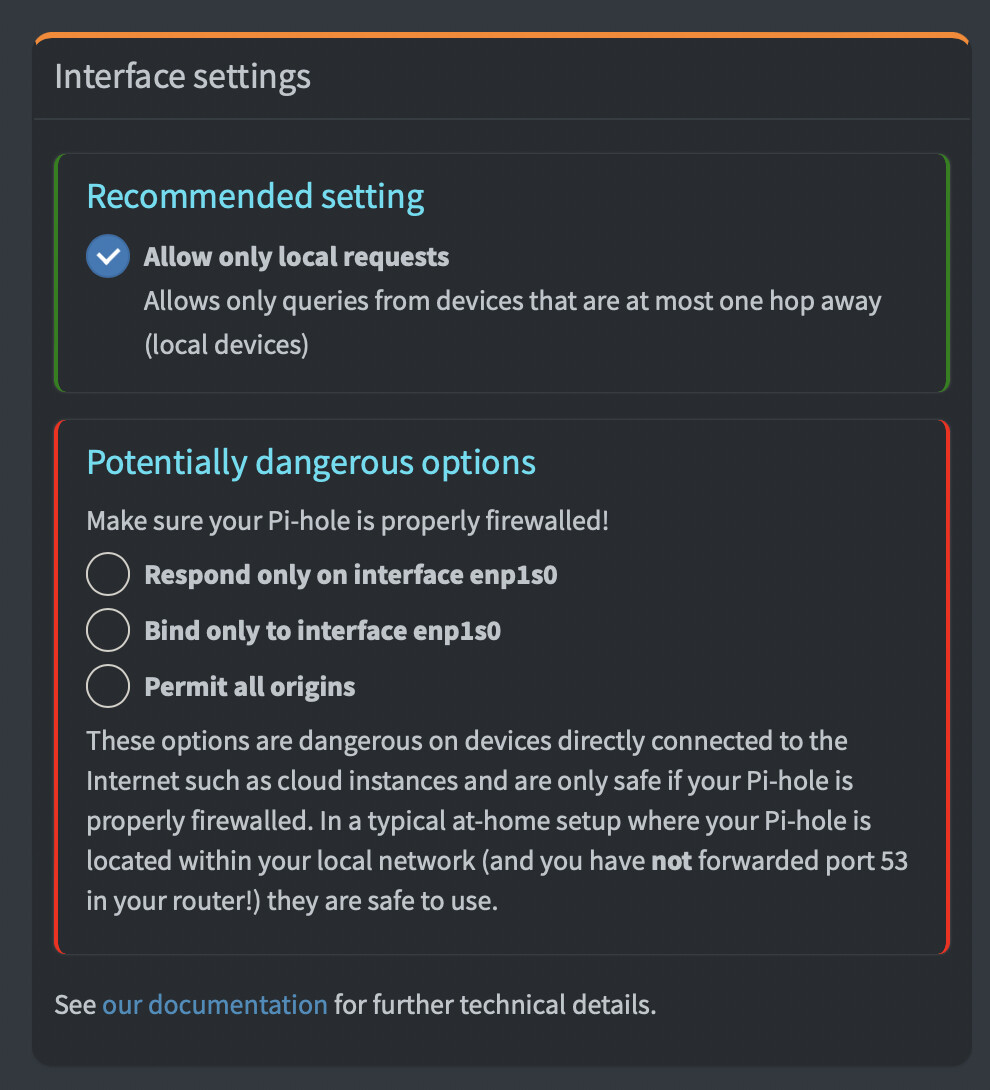Click the local devices description text
Screen dimensions: 990x1090
click(512, 320)
